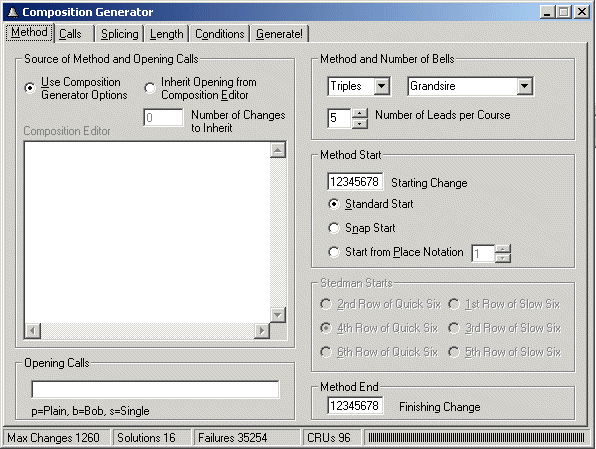This screenshot has width=596, height=449.
Task: Click the bell icon in title bar
Action: point(13,12)
